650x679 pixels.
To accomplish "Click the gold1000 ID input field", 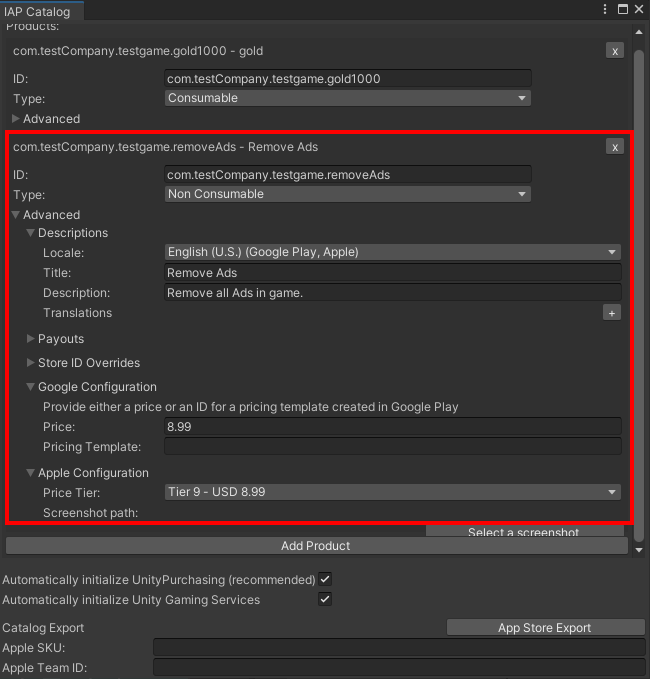I will pyautogui.click(x=348, y=79).
